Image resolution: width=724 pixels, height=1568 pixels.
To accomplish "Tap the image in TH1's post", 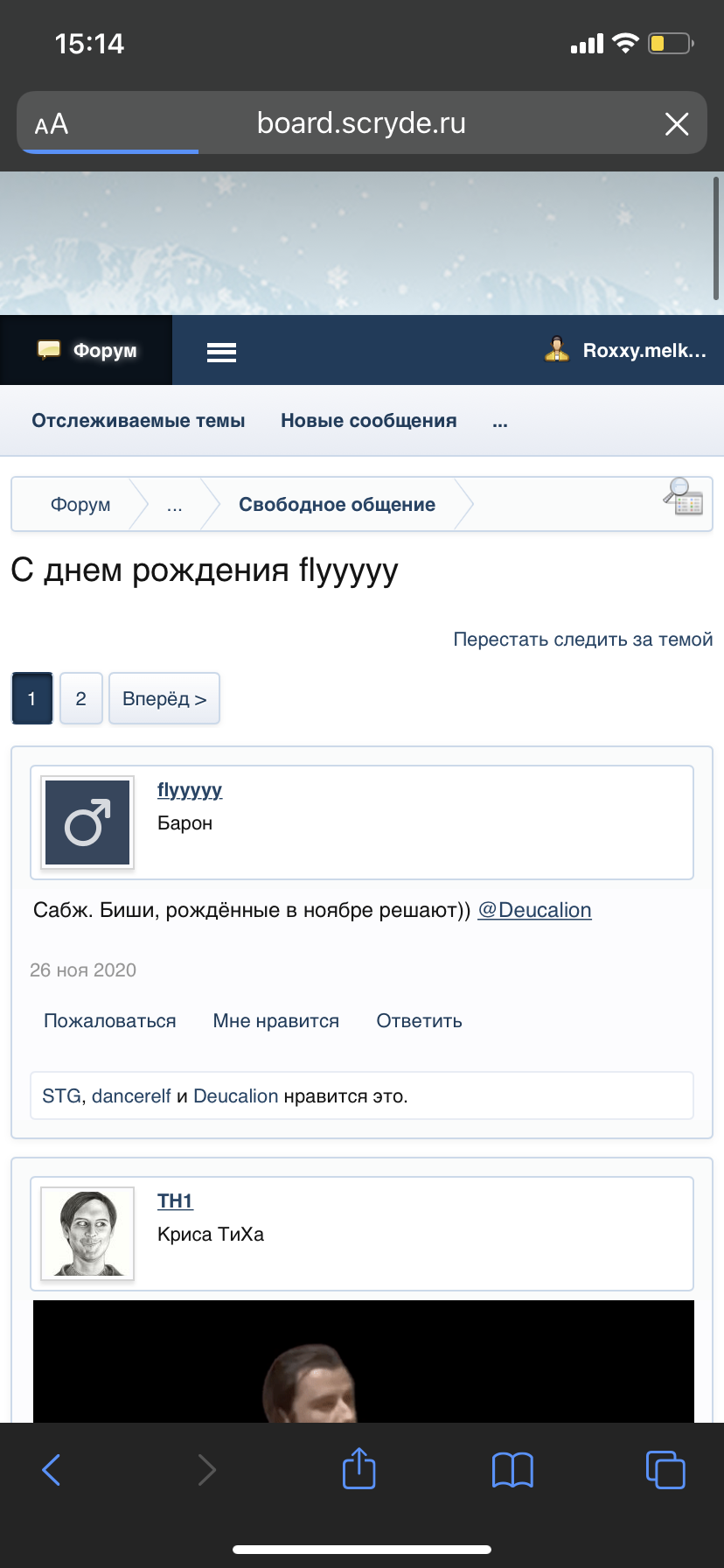I will coord(364,1361).
